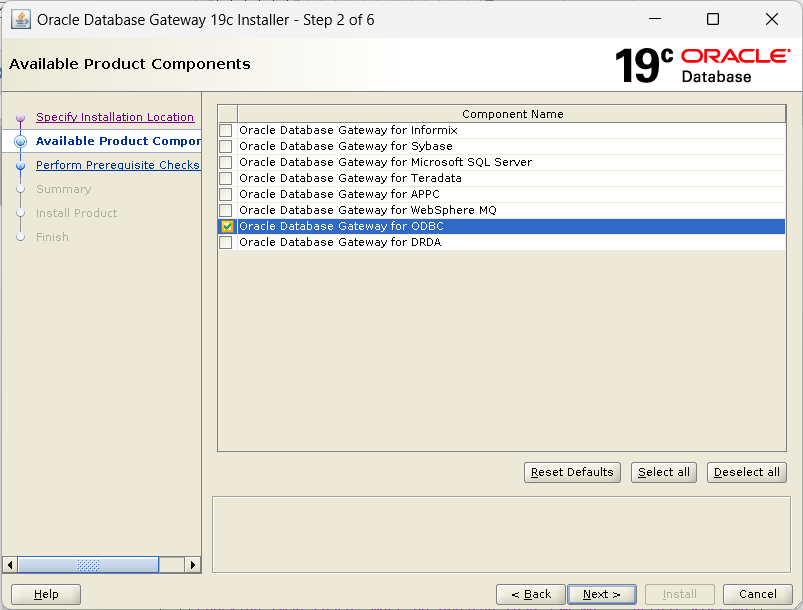Viewport: 803px width, 610px height.
Task: Click the right arrow of the sidebar scrollbar
Action: (193, 565)
